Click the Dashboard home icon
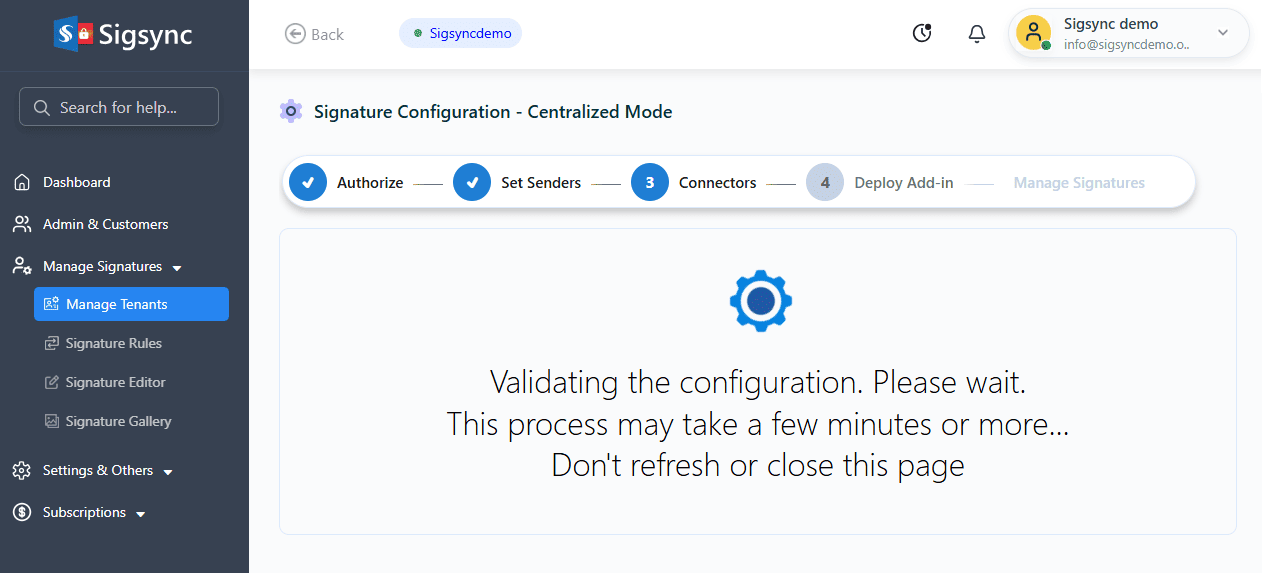This screenshot has height=573, width=1262. pos(22,183)
